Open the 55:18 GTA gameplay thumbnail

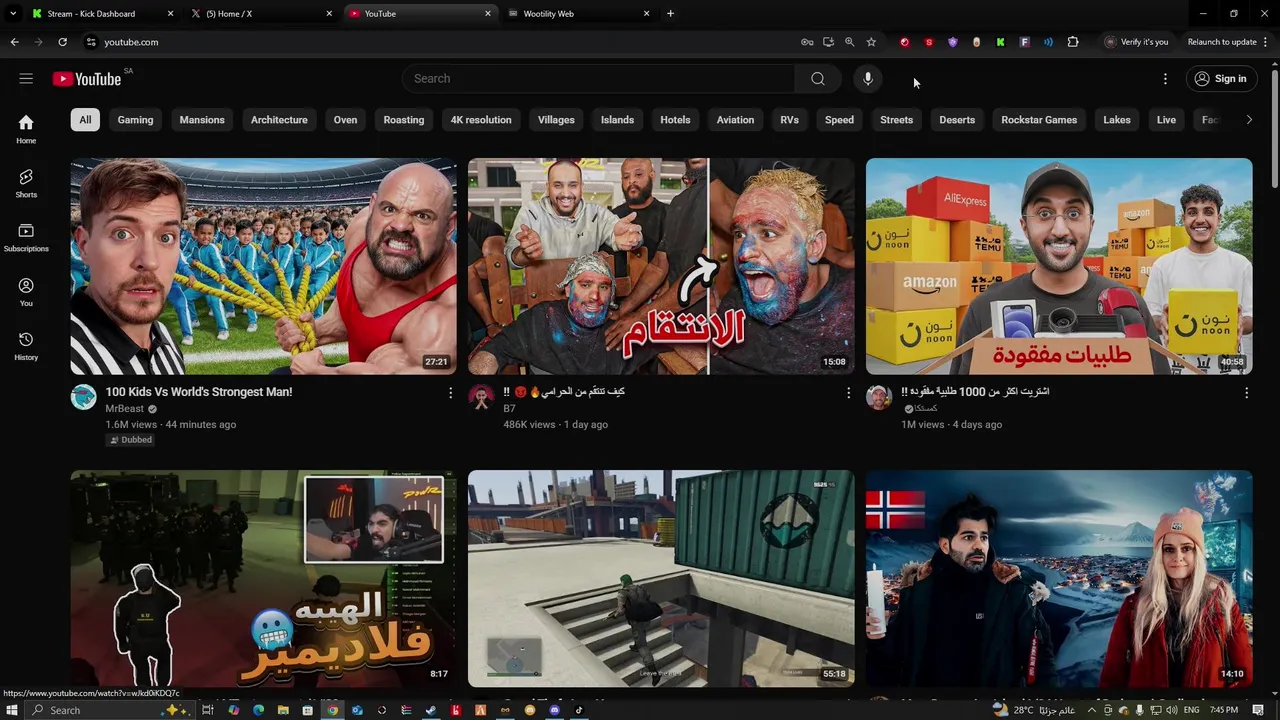click(661, 579)
